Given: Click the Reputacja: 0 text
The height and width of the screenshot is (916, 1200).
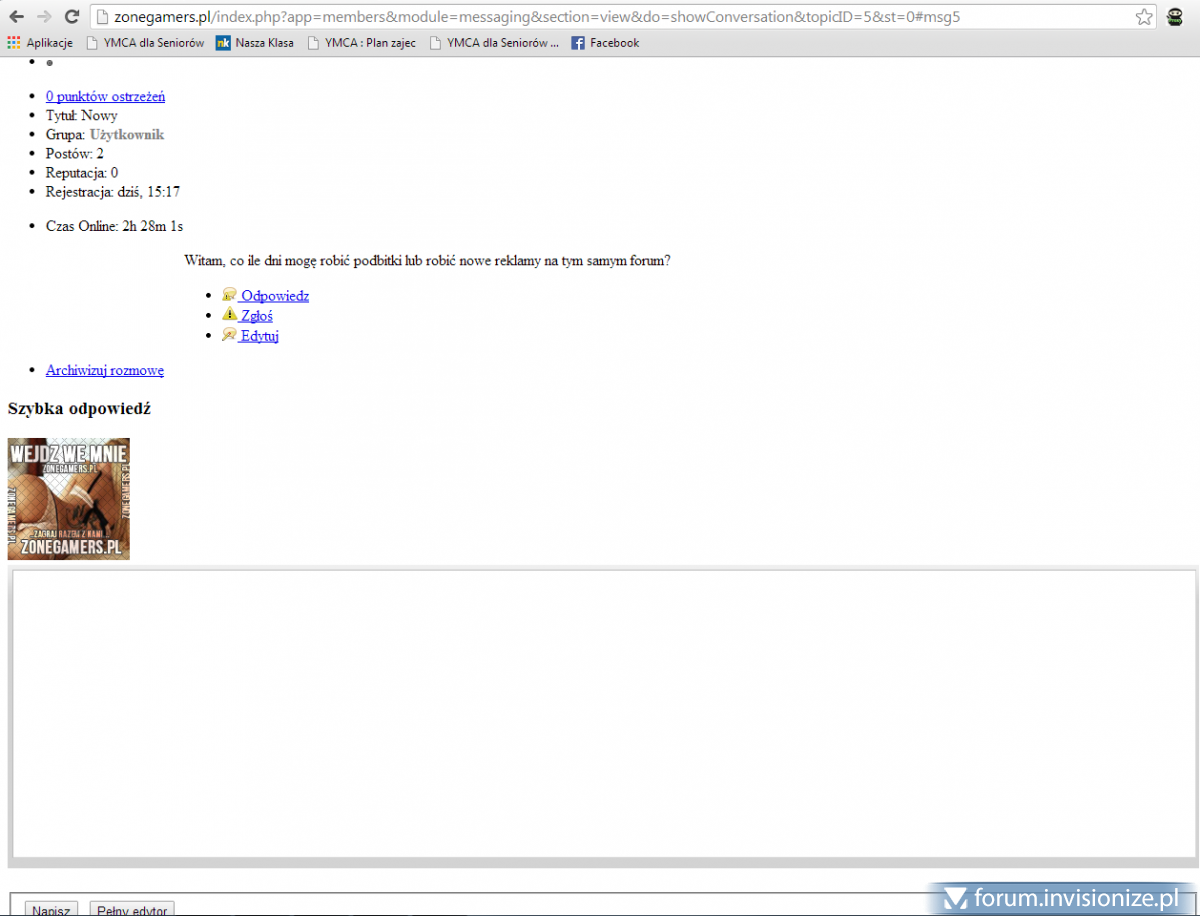Looking at the screenshot, I should pyautogui.click(x=82, y=173).
